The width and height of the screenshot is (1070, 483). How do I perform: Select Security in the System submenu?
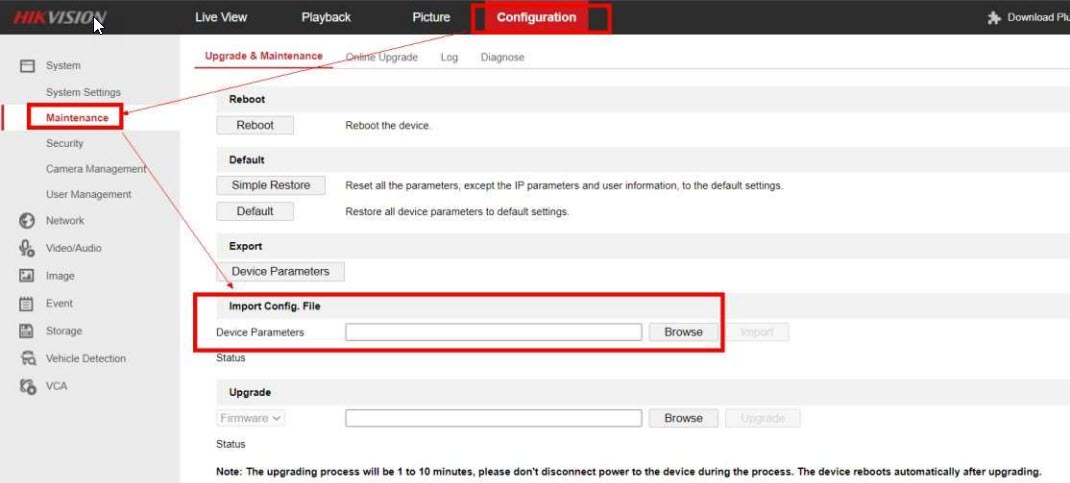[x=65, y=143]
